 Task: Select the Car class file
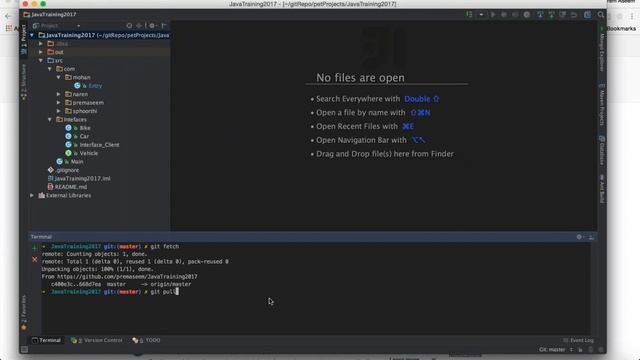(x=78, y=136)
